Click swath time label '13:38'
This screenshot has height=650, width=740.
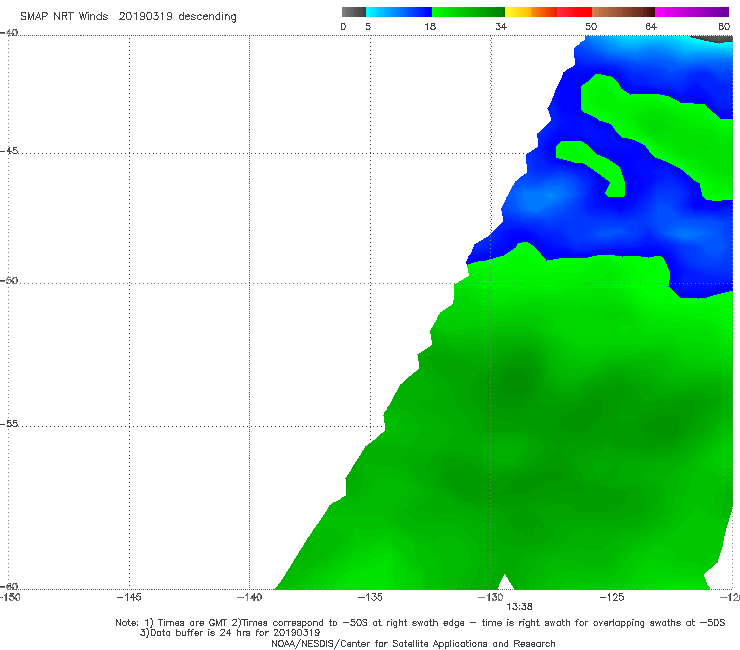(519, 607)
